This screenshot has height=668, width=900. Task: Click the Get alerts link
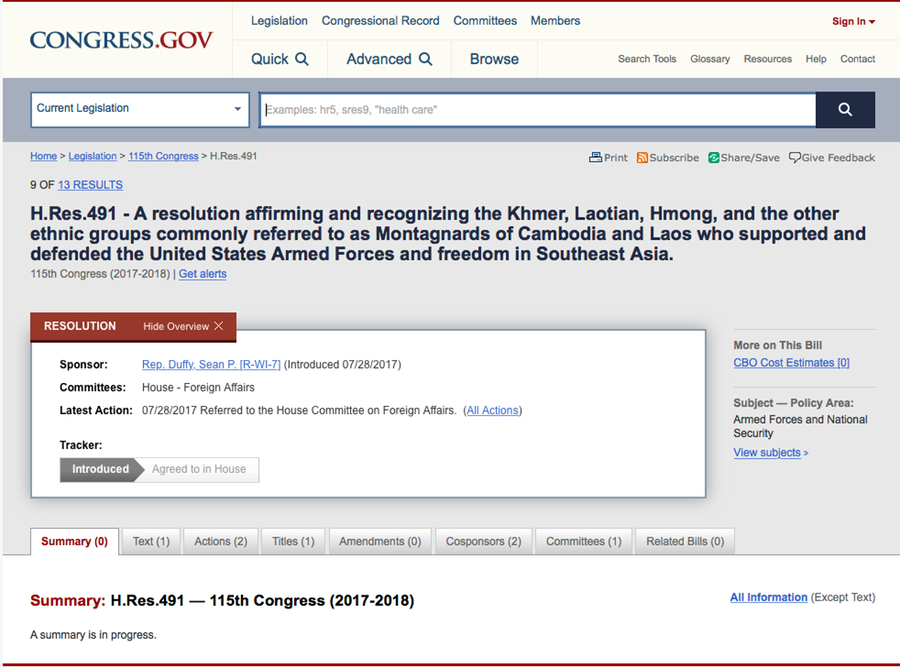(202, 274)
